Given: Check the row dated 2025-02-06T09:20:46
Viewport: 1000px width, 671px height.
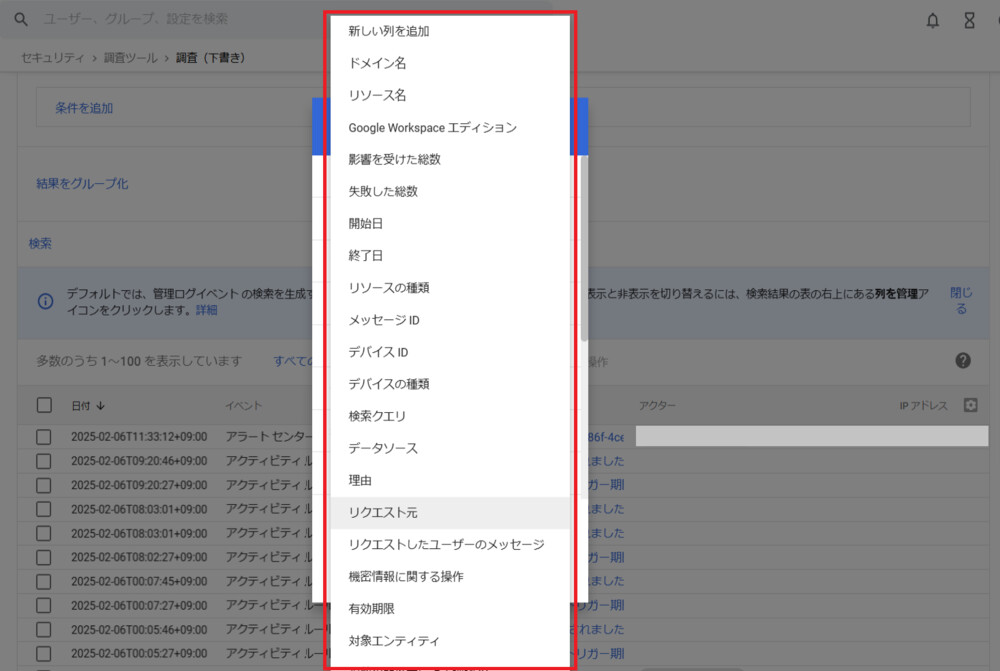Looking at the screenshot, I should 43,461.
